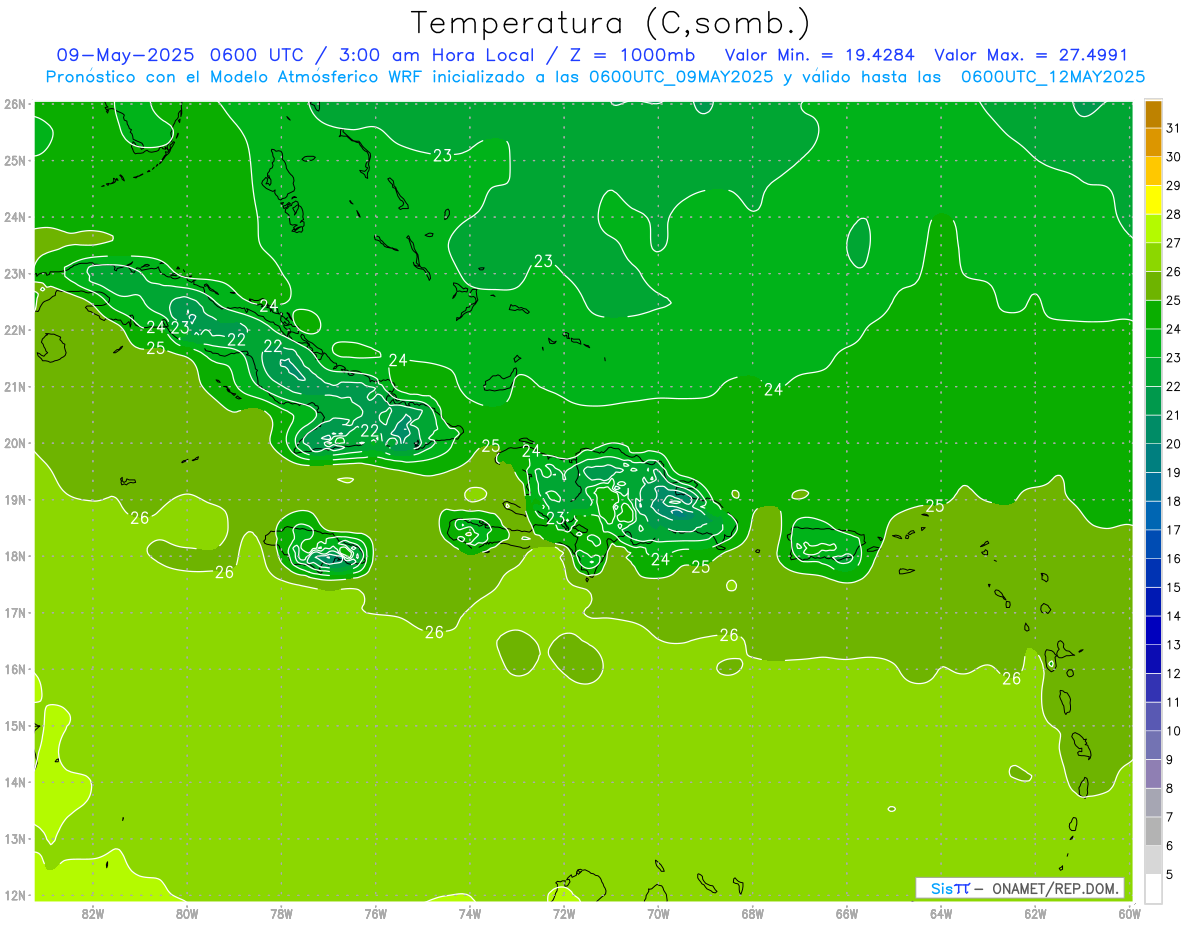Click the longitude axis label "60W"
Viewport: 1200px width, 927px height.
pyautogui.click(x=1129, y=913)
